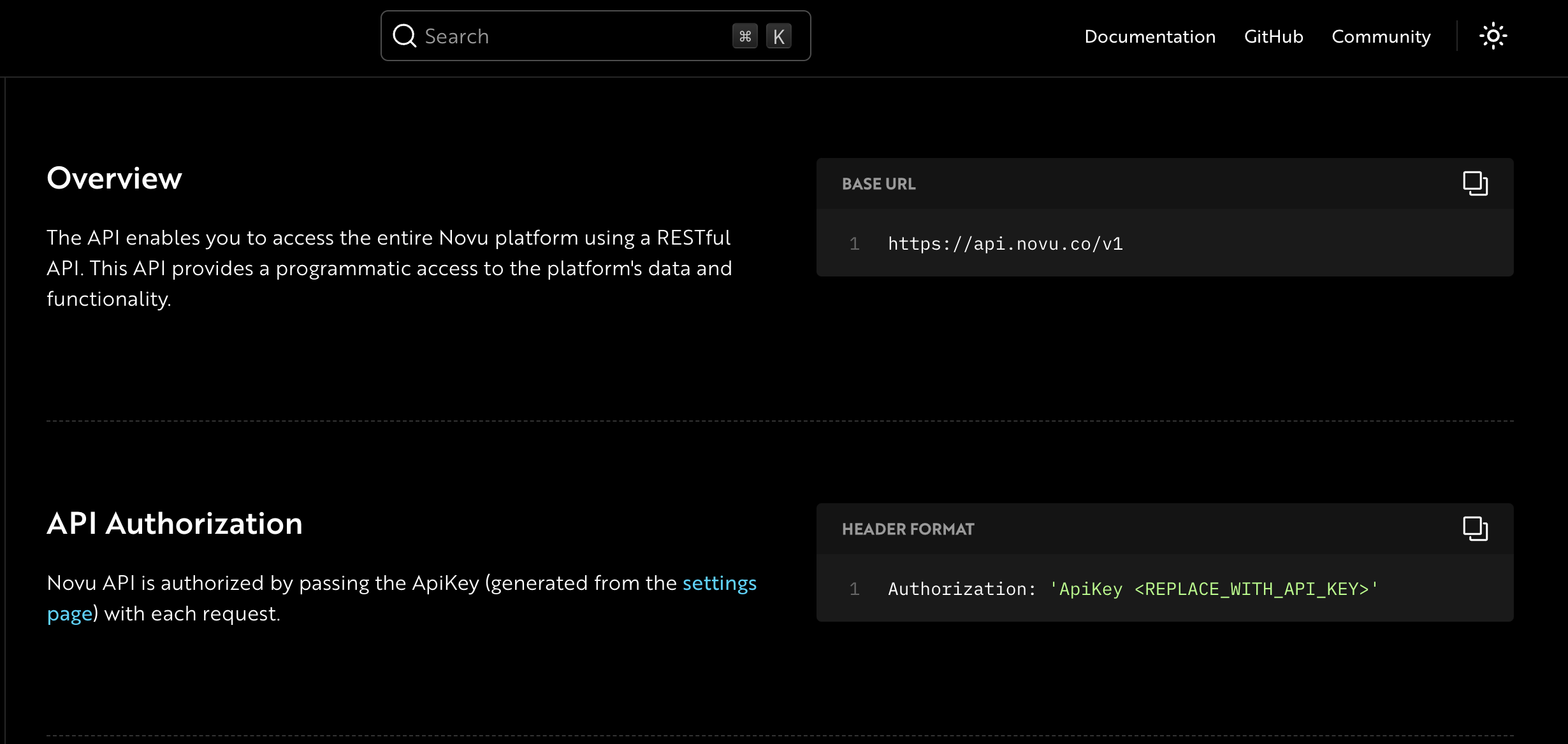This screenshot has width=1568, height=744.
Task: Click the BASE URL panel title
Action: click(x=878, y=184)
